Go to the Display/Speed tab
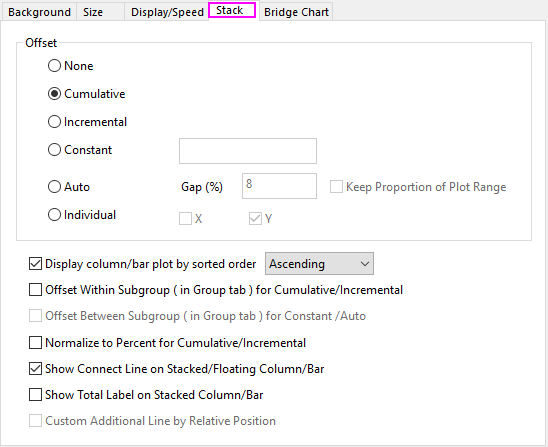The width and height of the screenshot is (548, 447). [x=167, y=12]
